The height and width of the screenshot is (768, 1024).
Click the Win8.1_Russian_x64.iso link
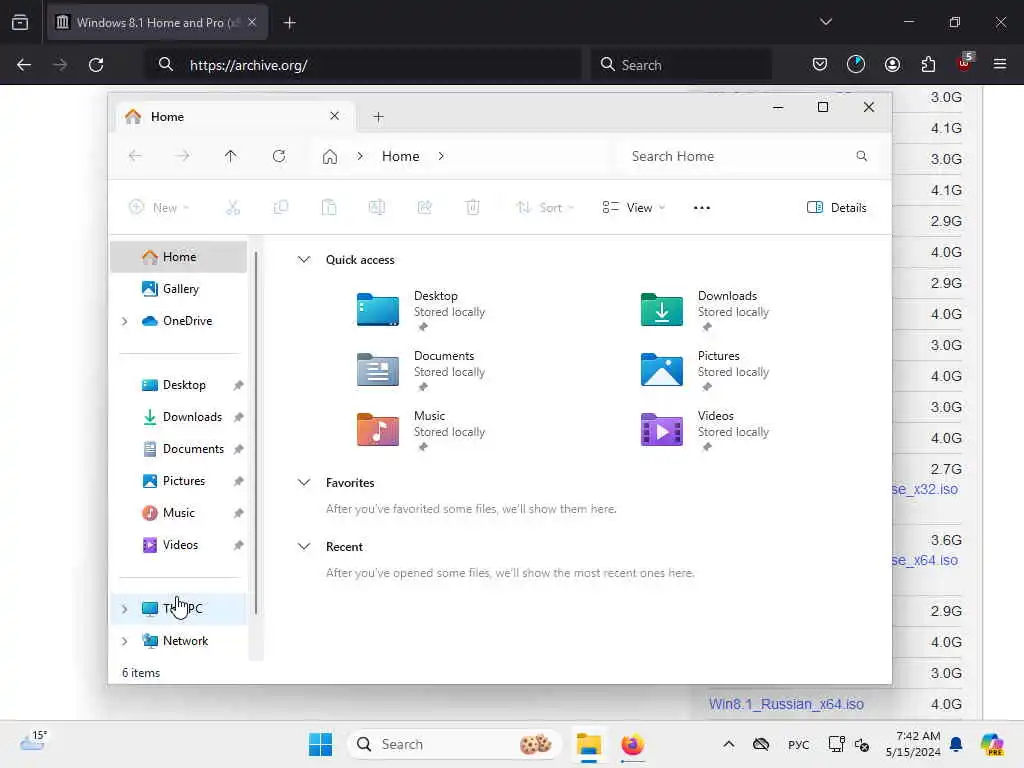pyautogui.click(x=786, y=704)
